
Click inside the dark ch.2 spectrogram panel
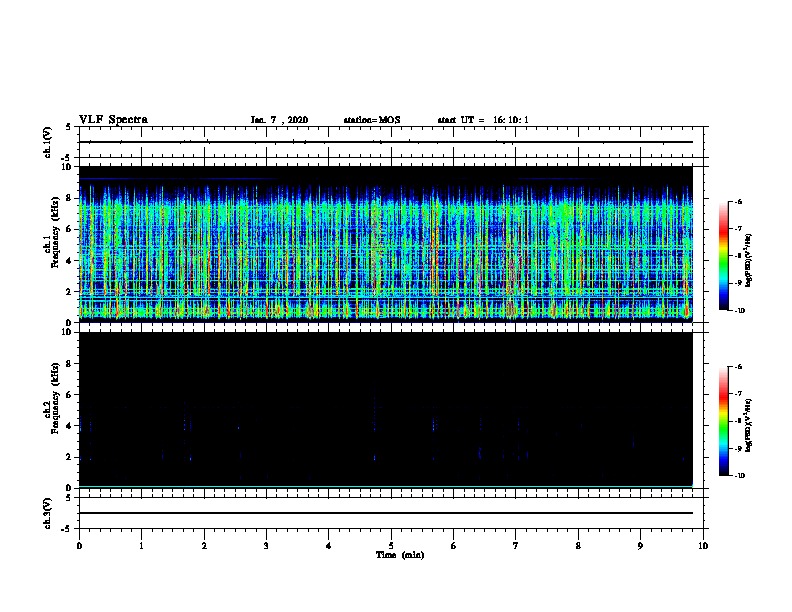[x=386, y=410]
